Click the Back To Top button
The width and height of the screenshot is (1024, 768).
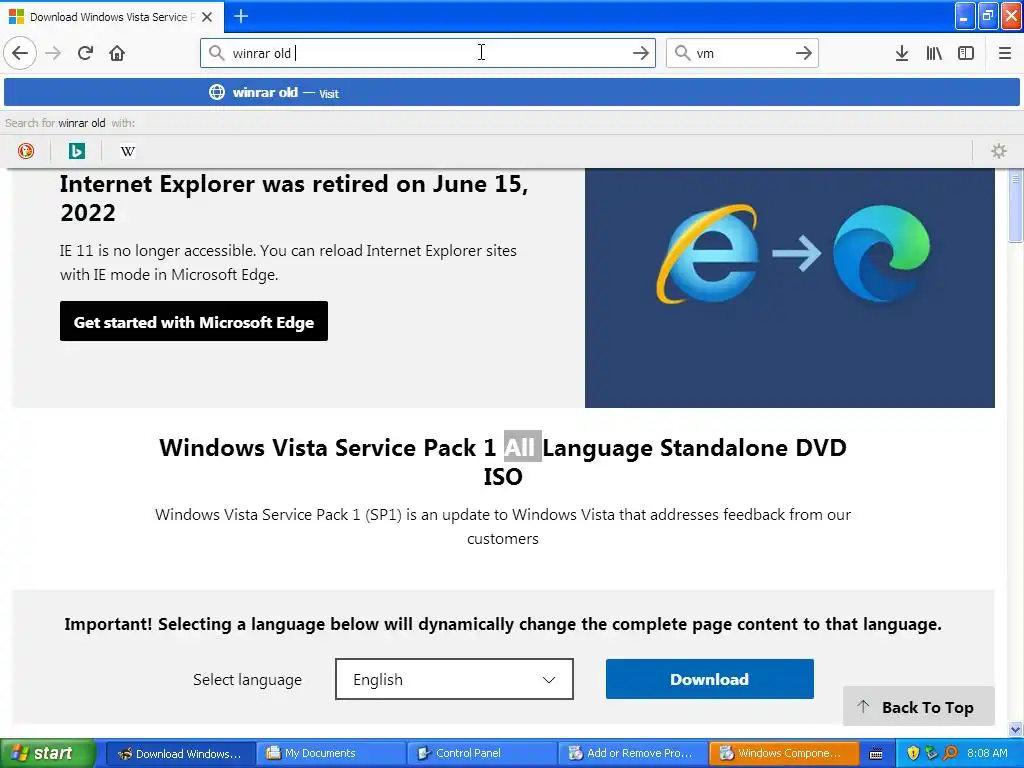click(918, 707)
